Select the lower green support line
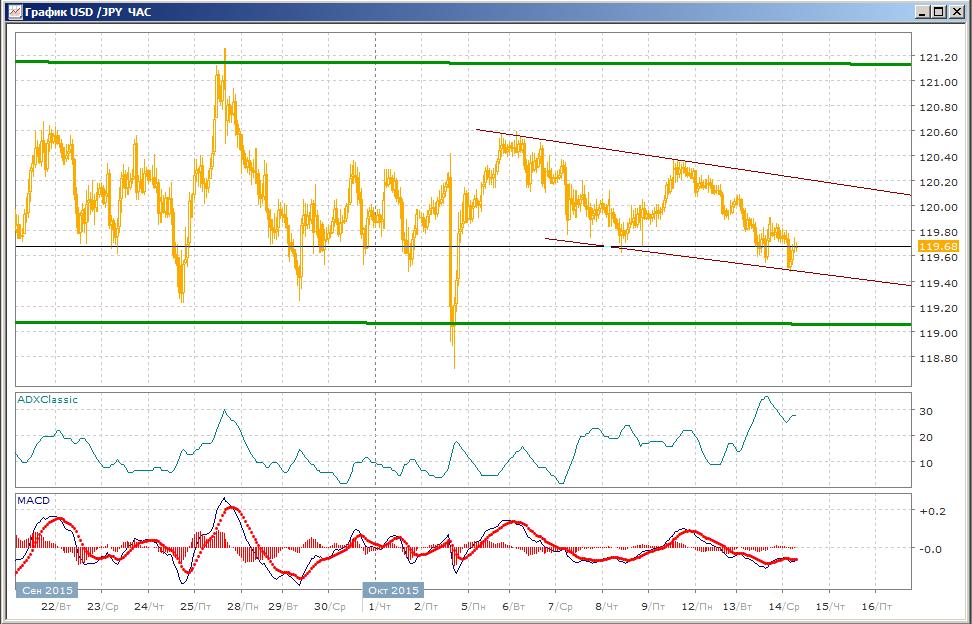The width and height of the screenshot is (972, 624). coord(463,323)
